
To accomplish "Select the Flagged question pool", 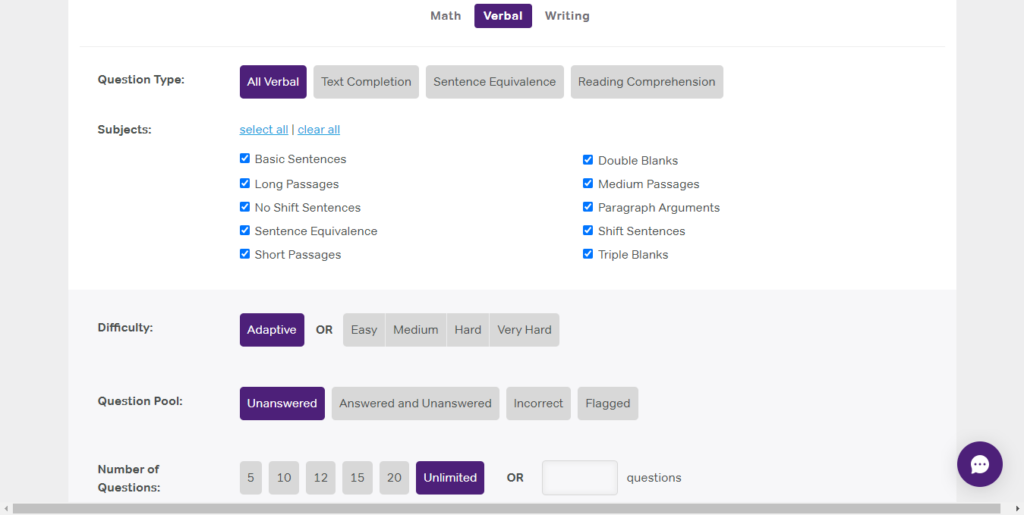I will 607,404.
